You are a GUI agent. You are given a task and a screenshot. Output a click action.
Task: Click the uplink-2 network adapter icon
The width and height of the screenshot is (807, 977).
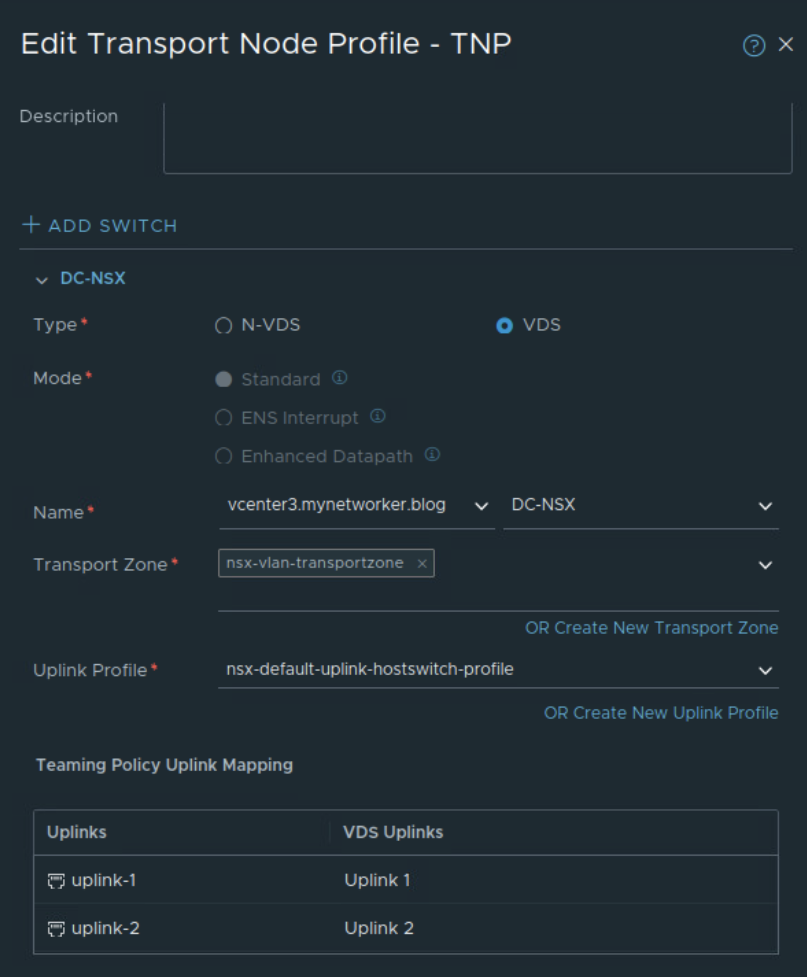tap(54, 929)
